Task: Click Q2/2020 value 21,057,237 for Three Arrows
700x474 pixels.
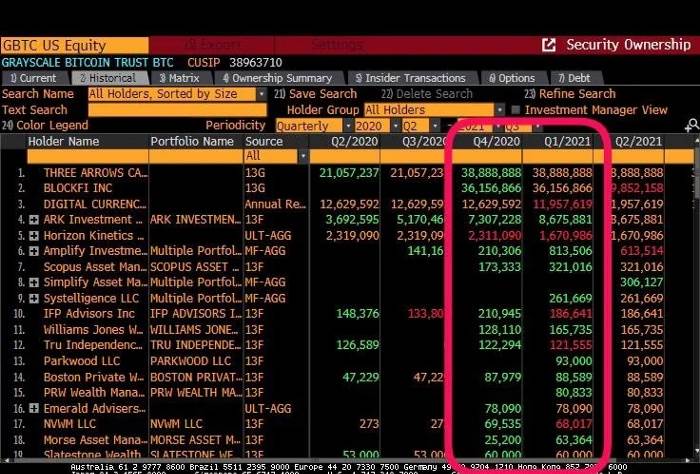Action: (x=349, y=173)
